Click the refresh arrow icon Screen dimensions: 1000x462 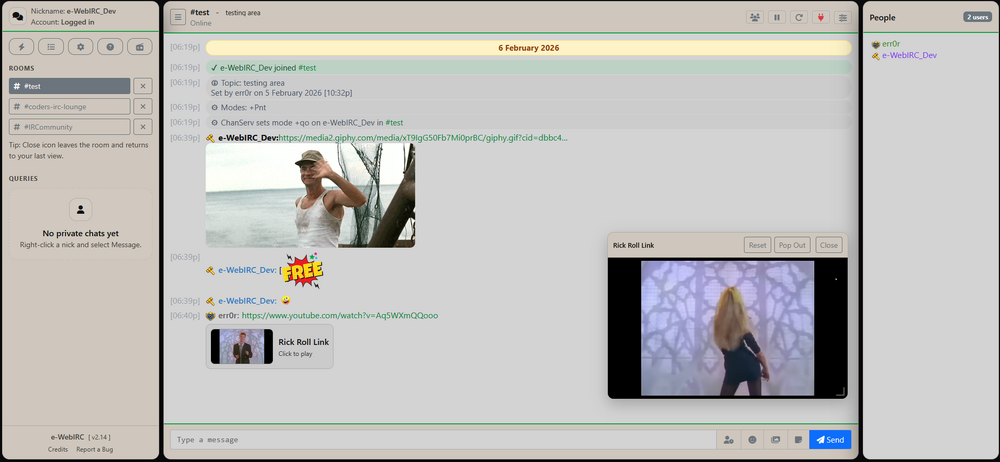pos(798,17)
